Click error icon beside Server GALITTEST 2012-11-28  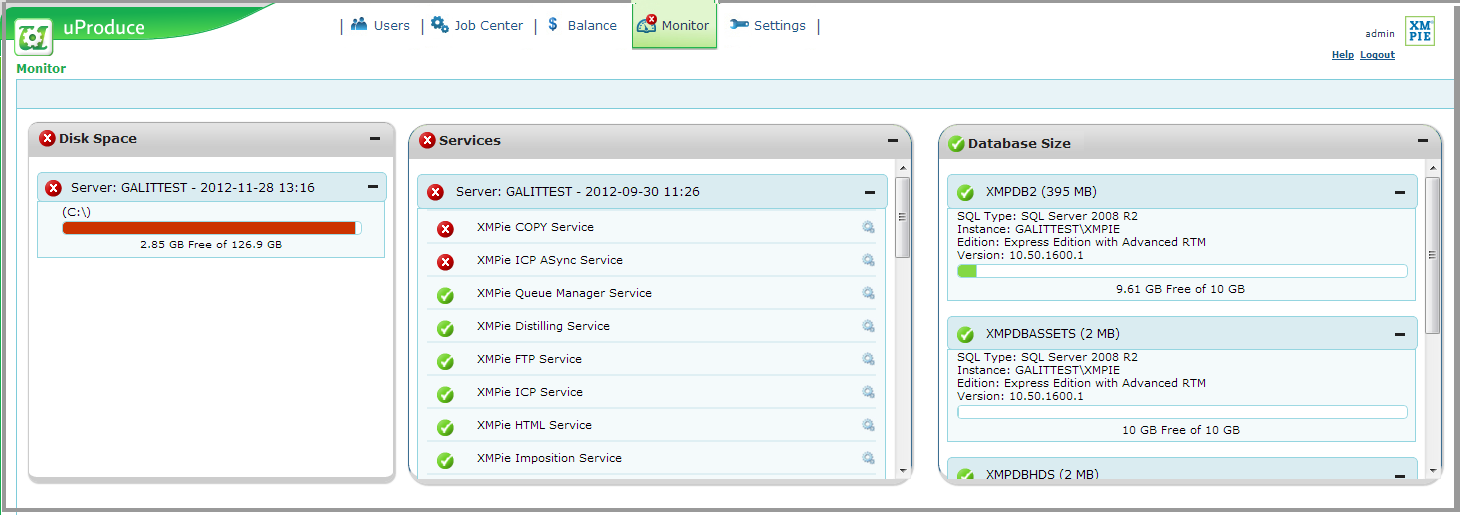(54, 188)
